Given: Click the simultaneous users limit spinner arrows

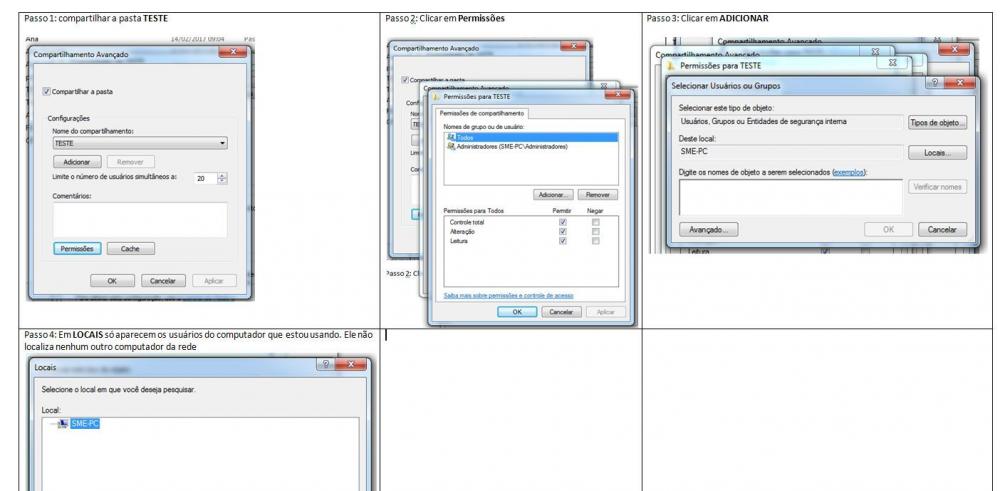Looking at the screenshot, I should 224,178.
